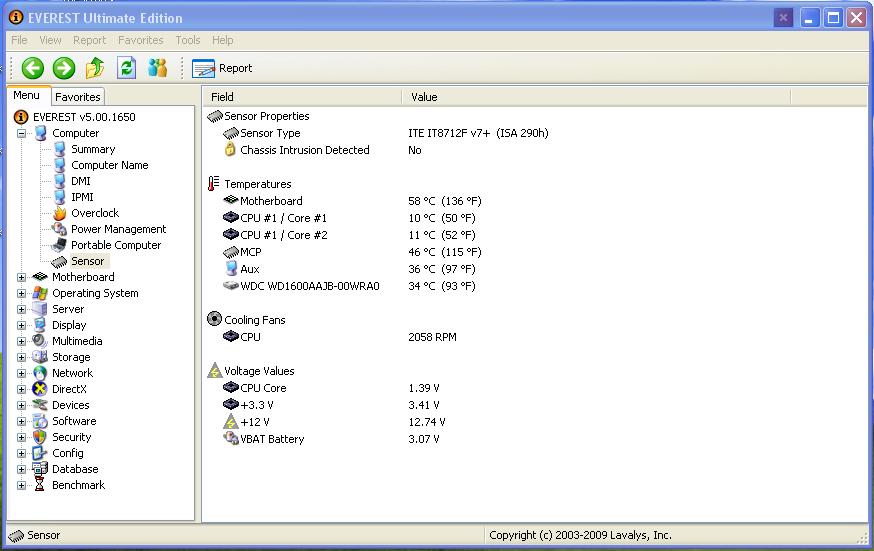Expand the Operating System node
Viewport: 874px width, 551px height.
click(x=21, y=294)
